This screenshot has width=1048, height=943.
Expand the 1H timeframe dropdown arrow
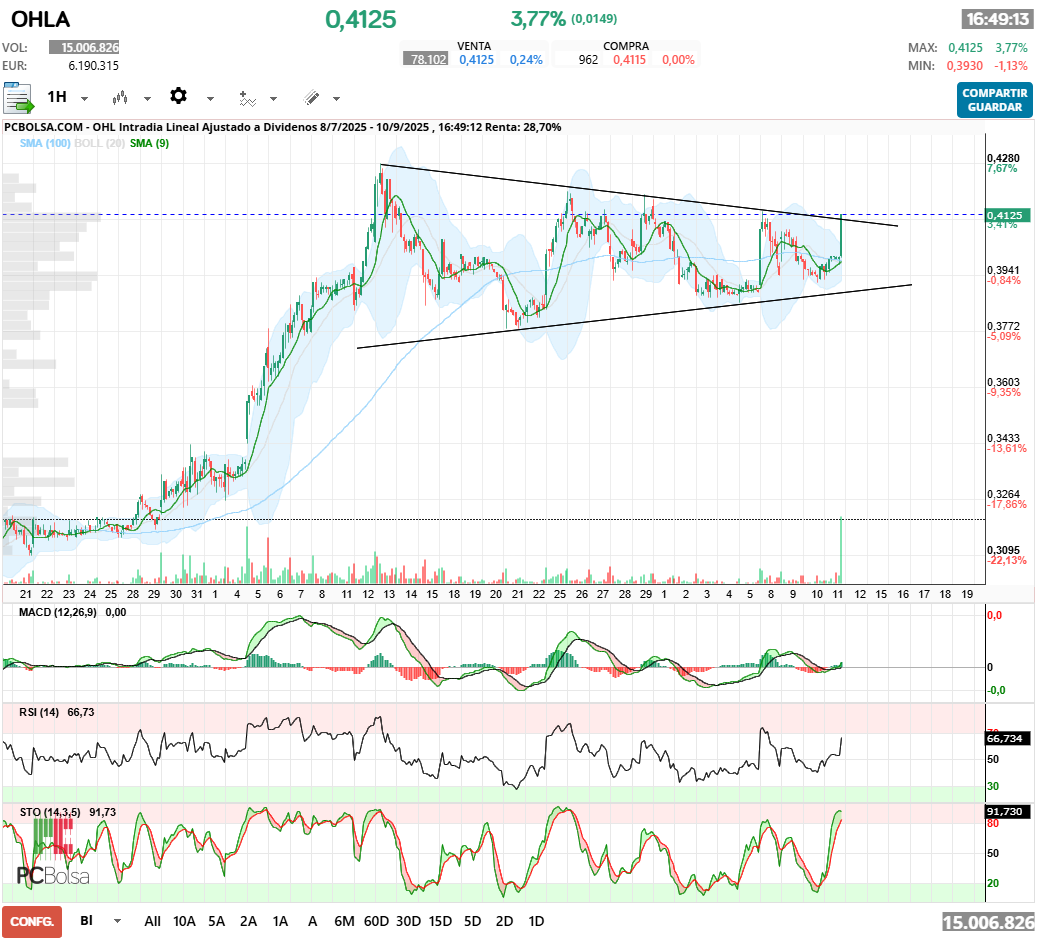(x=84, y=99)
